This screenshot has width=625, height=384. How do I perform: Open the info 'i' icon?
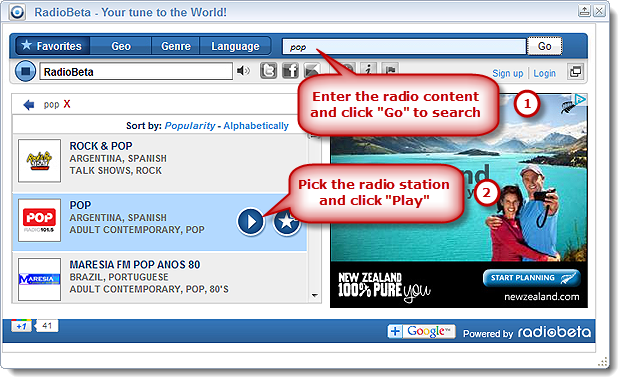(x=369, y=69)
